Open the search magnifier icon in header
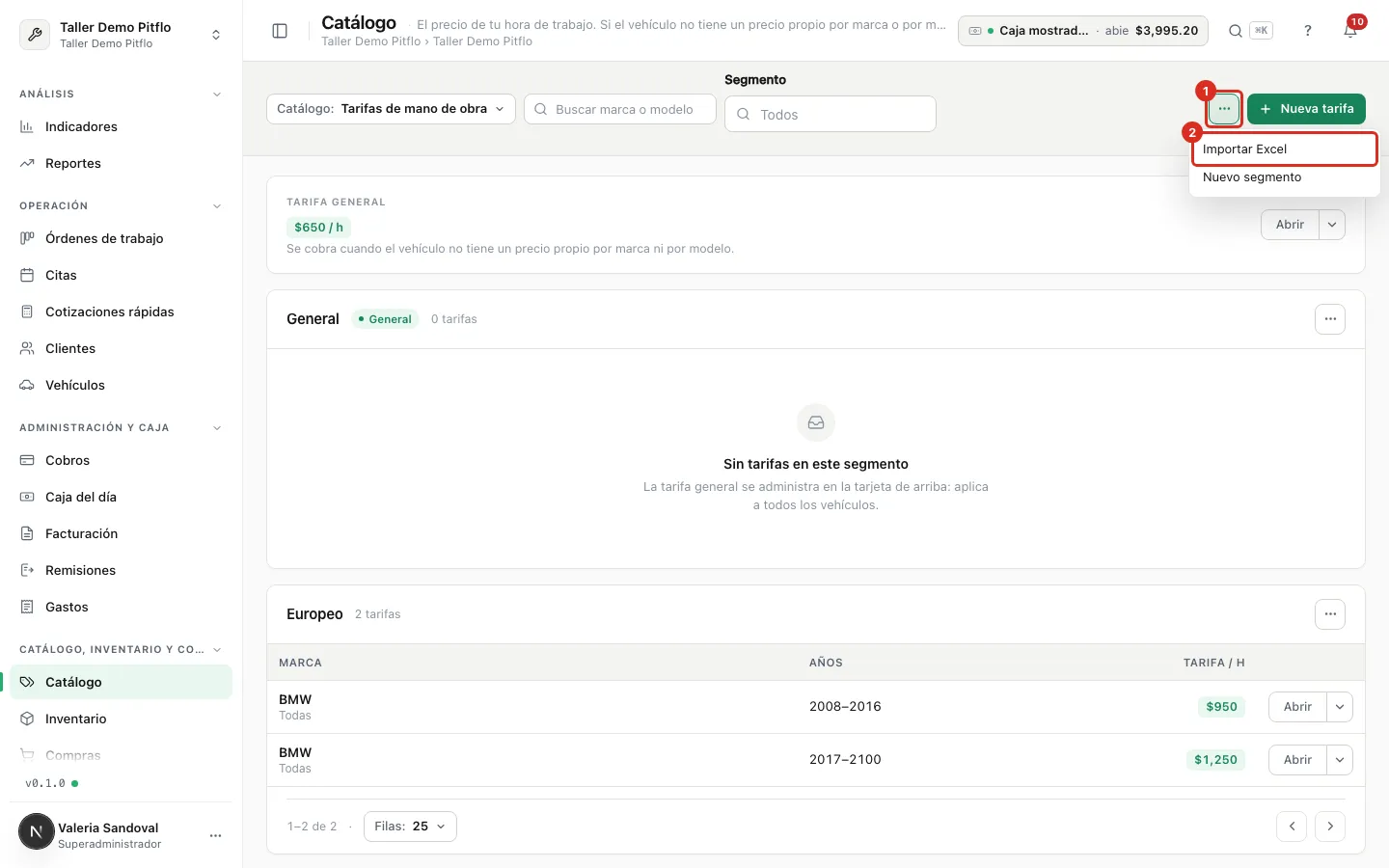 (x=1235, y=31)
